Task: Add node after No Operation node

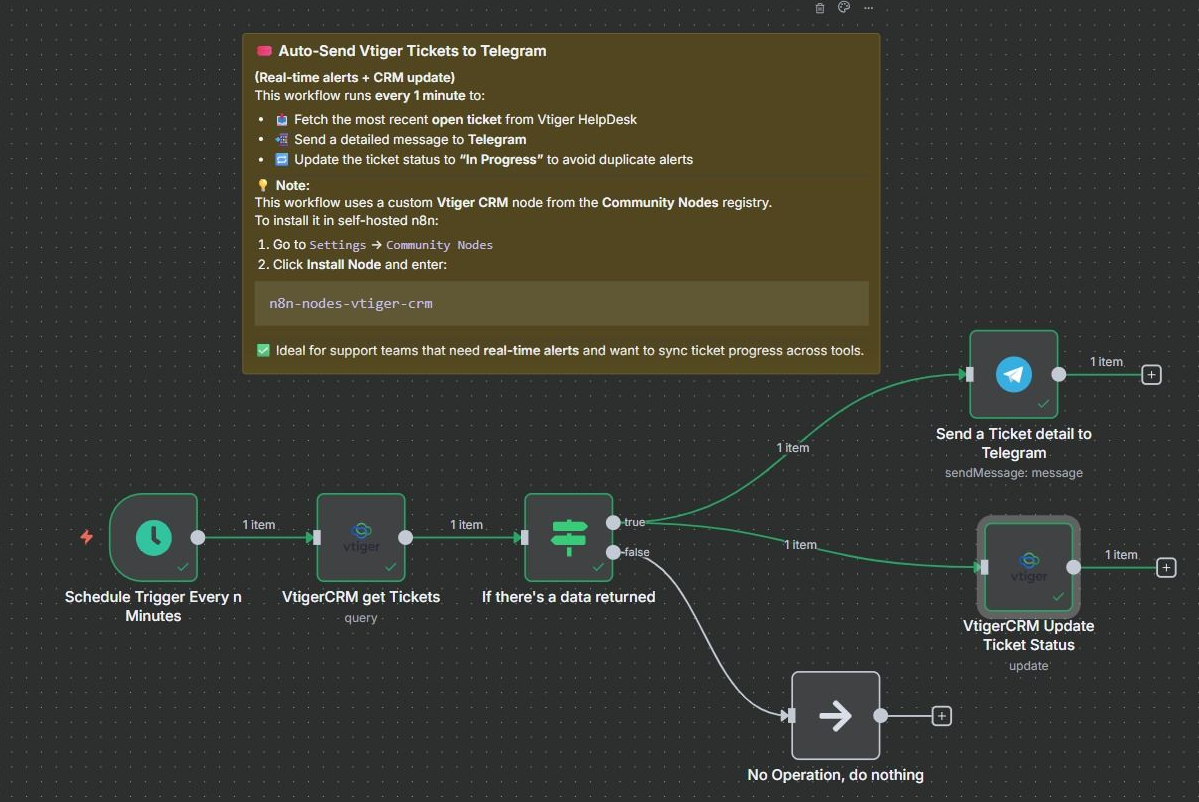Action: [x=941, y=716]
